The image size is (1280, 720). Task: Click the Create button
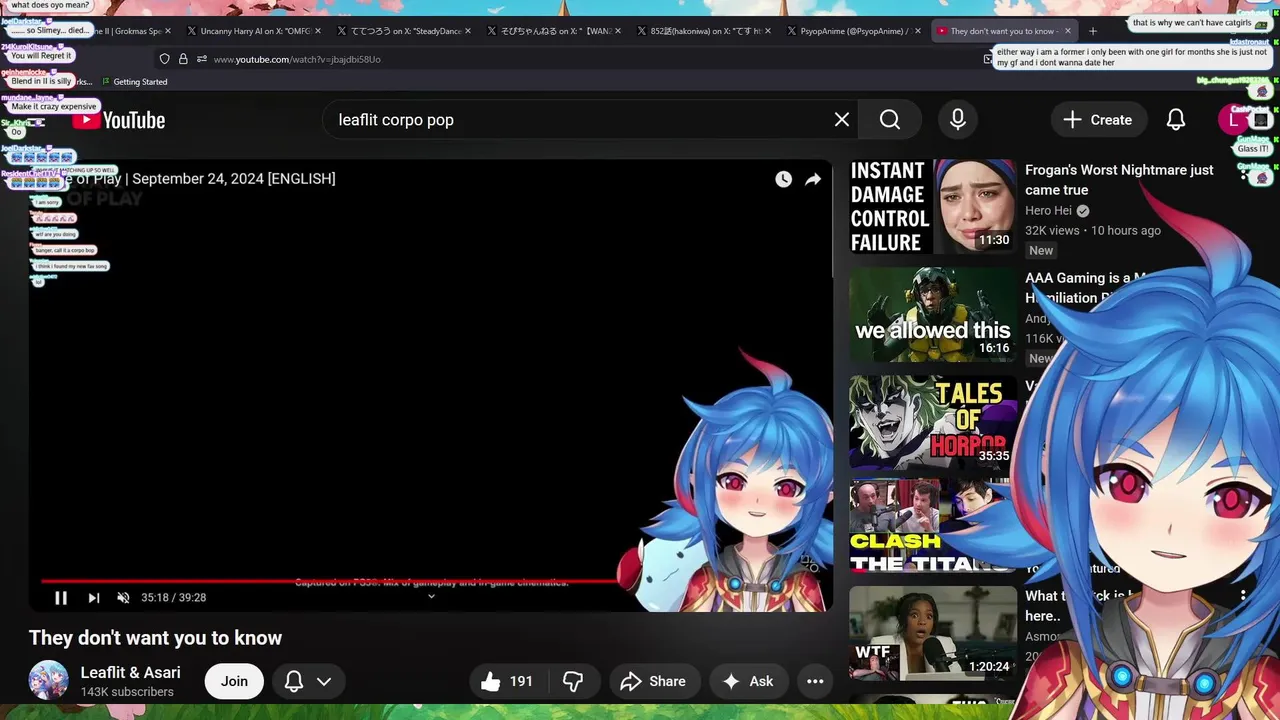(1098, 120)
